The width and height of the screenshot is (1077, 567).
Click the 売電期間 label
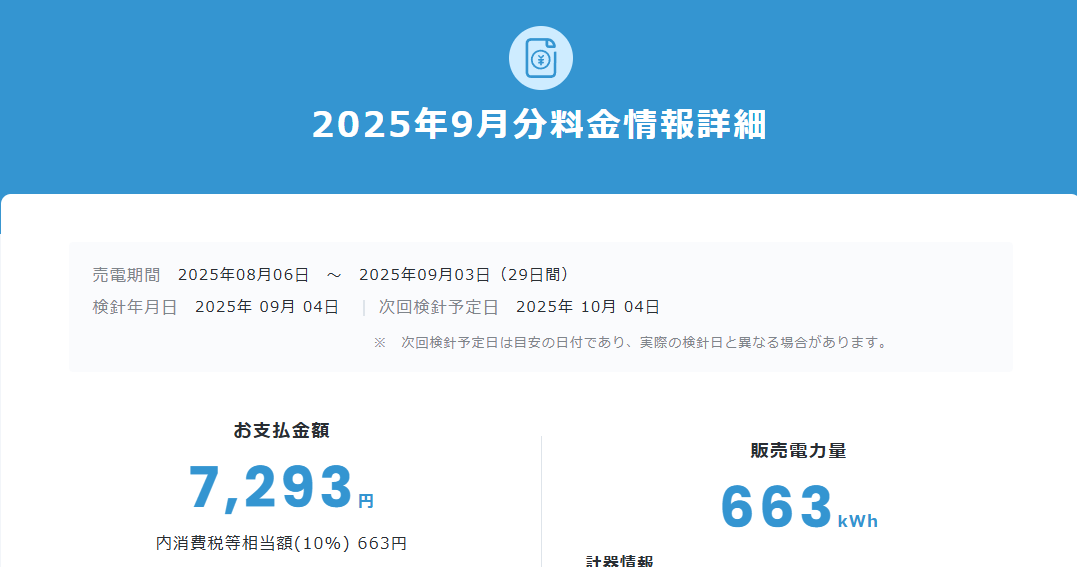(x=126, y=275)
